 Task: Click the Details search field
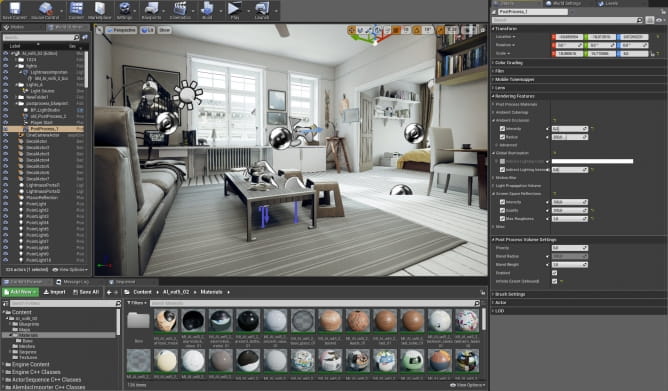click(x=567, y=20)
